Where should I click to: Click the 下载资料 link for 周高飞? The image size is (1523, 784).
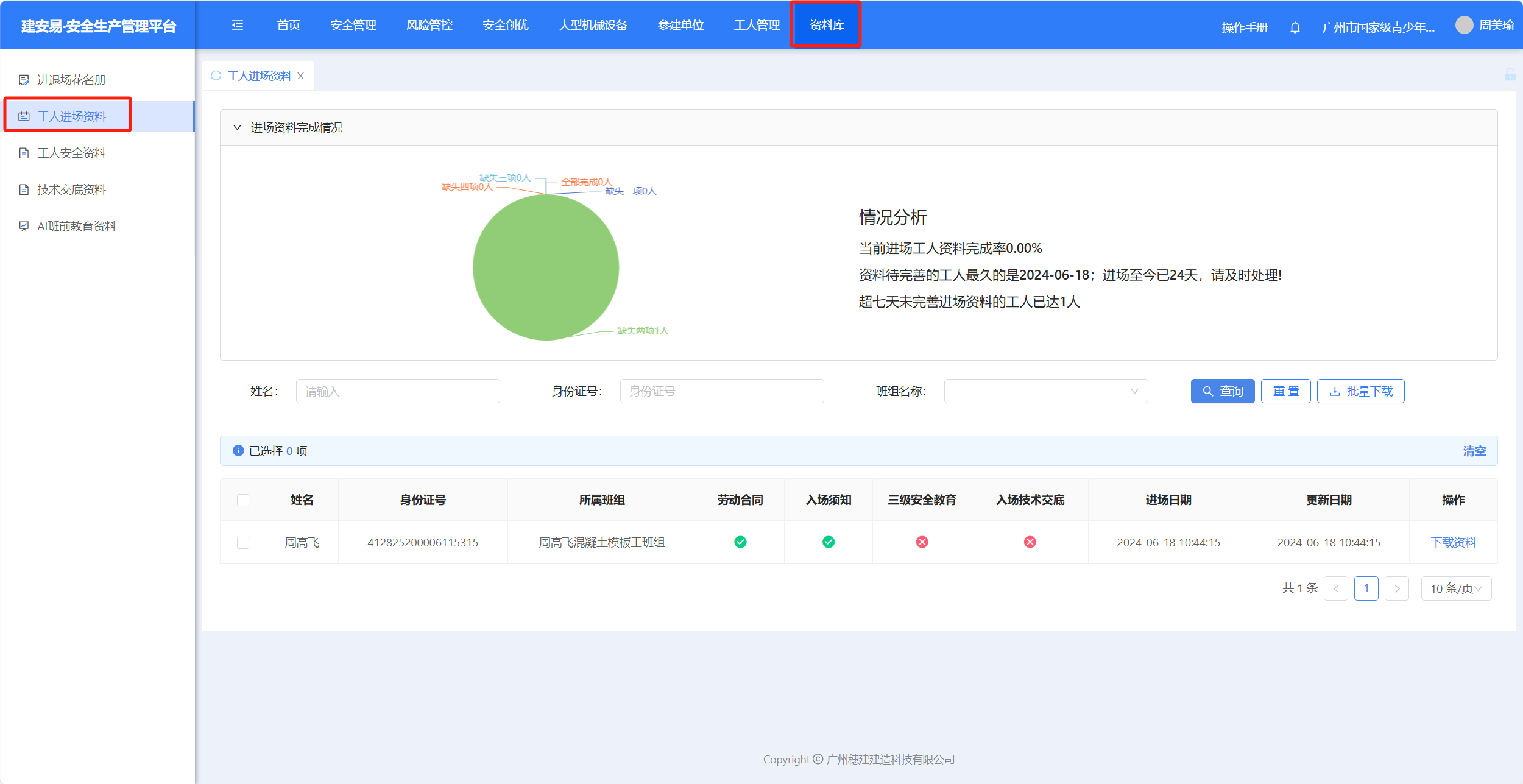(x=1453, y=542)
